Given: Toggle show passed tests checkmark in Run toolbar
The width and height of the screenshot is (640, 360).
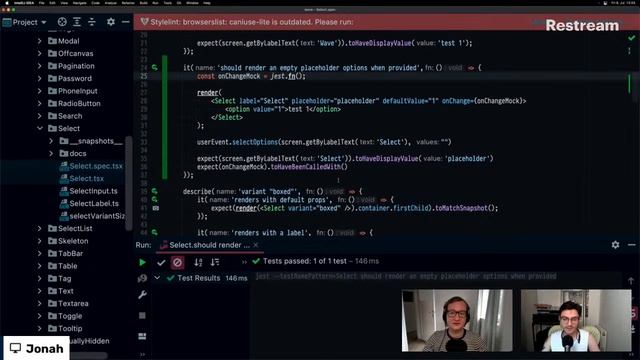Looking at the screenshot, I should point(161,262).
